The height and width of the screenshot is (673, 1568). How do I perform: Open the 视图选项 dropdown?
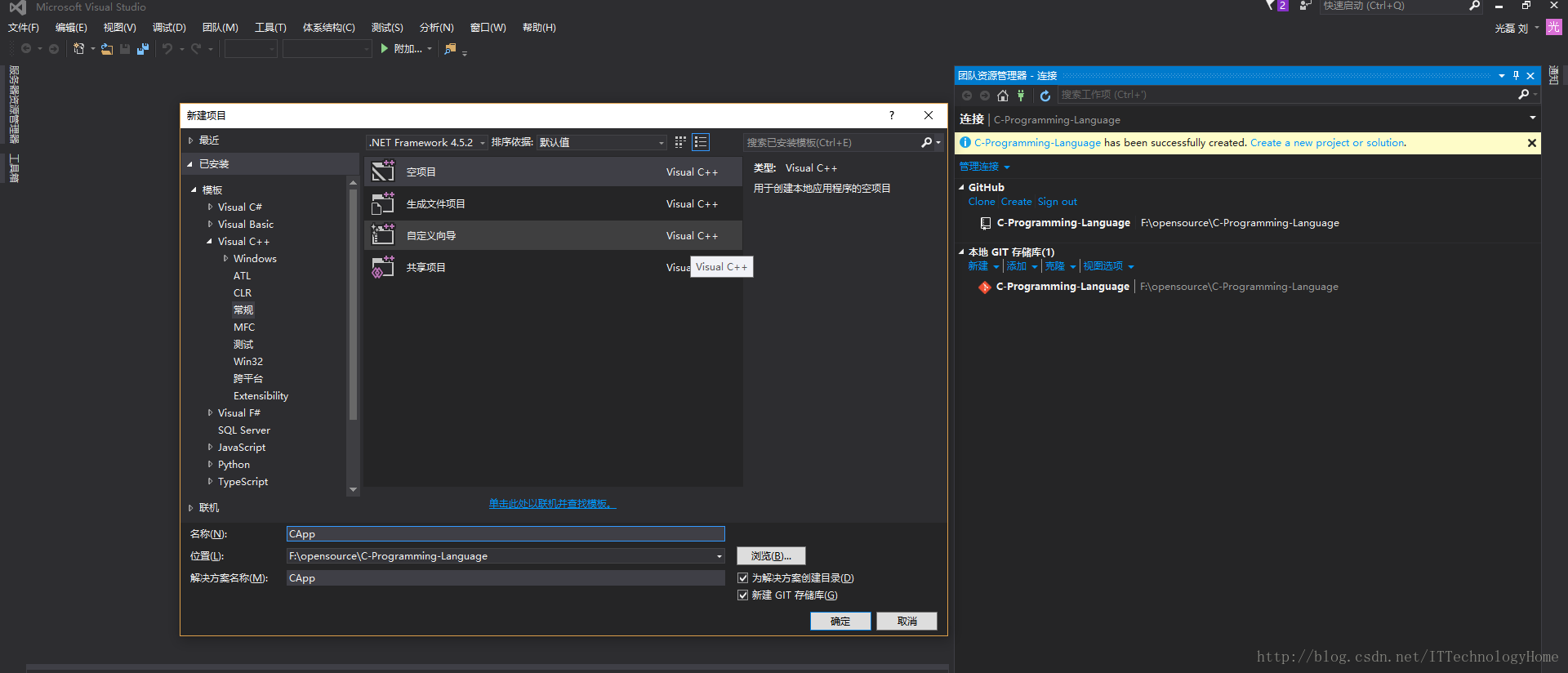coord(1108,266)
